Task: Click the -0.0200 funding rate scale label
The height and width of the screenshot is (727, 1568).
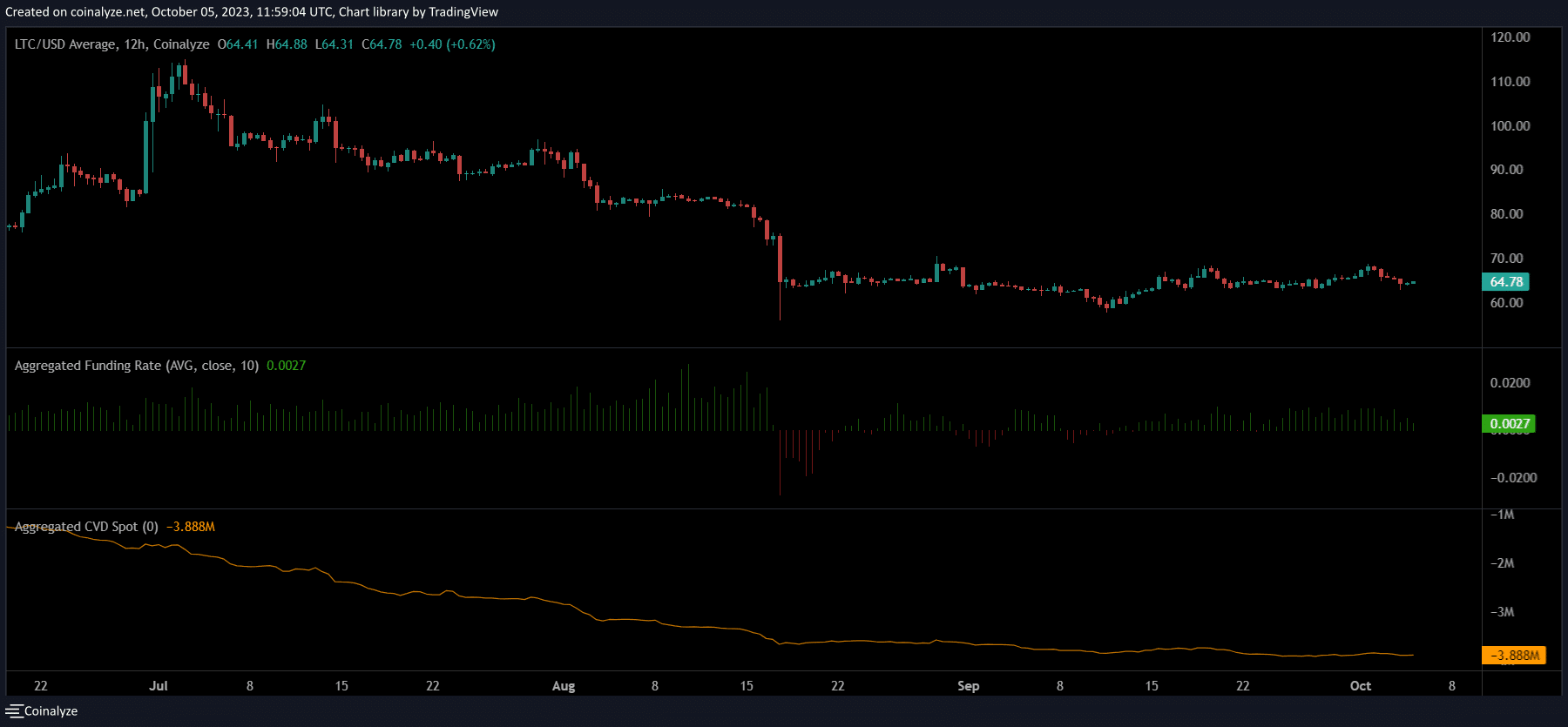Action: coord(1513,478)
